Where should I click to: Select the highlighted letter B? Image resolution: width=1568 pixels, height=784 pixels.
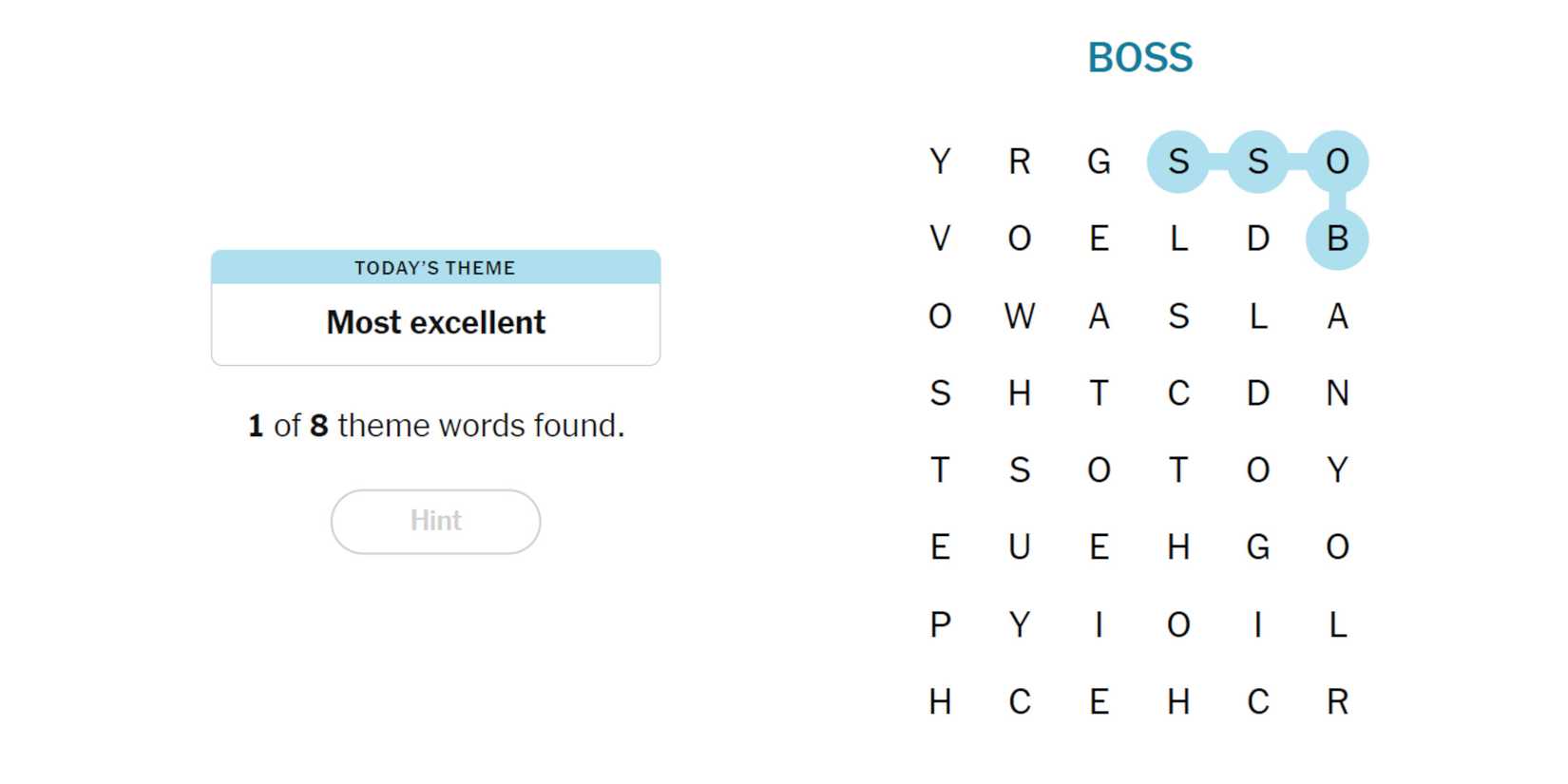1336,239
